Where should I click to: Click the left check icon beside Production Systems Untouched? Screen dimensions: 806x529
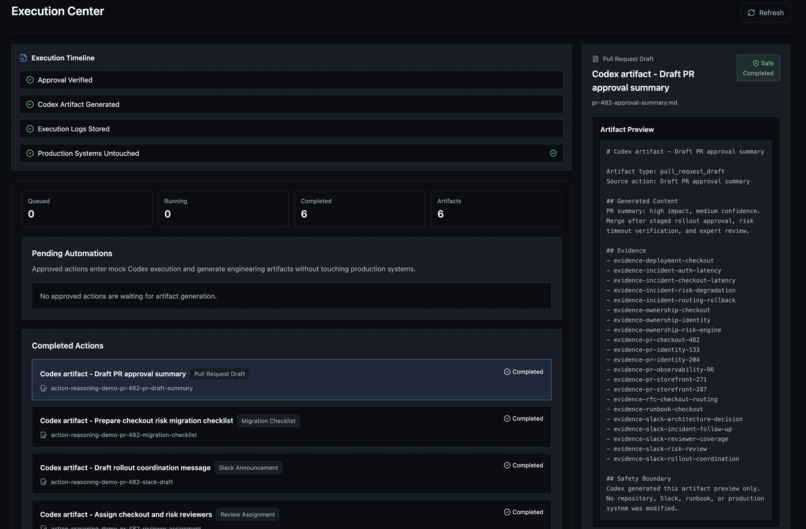(x=30, y=153)
